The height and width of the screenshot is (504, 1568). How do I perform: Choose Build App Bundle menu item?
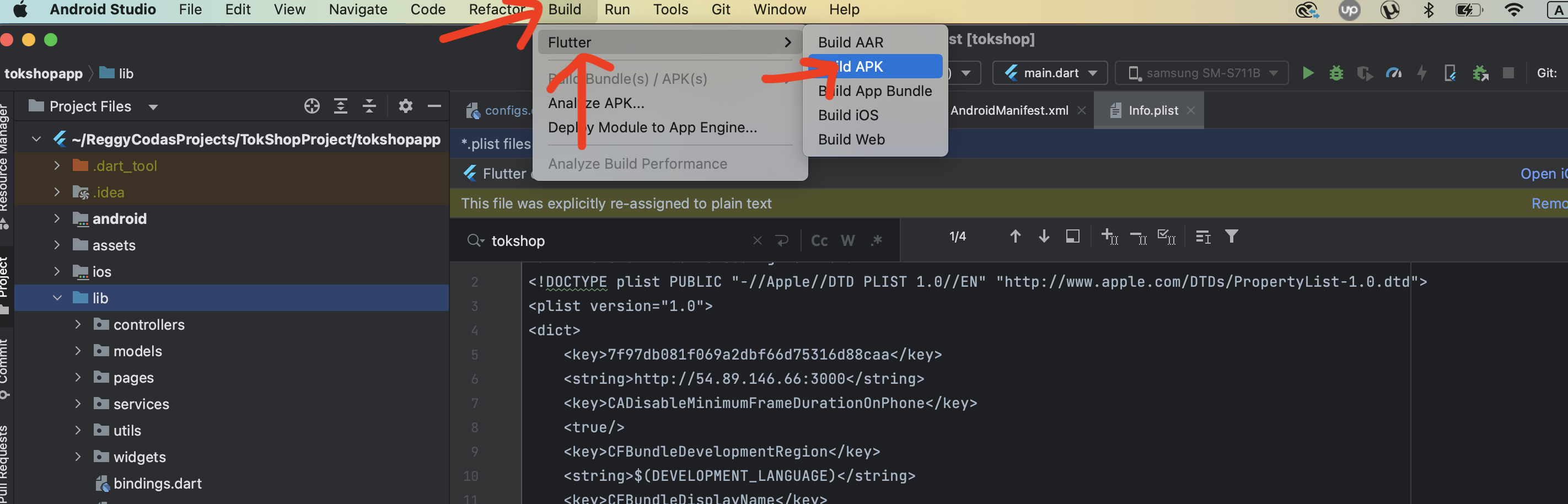[x=874, y=90]
